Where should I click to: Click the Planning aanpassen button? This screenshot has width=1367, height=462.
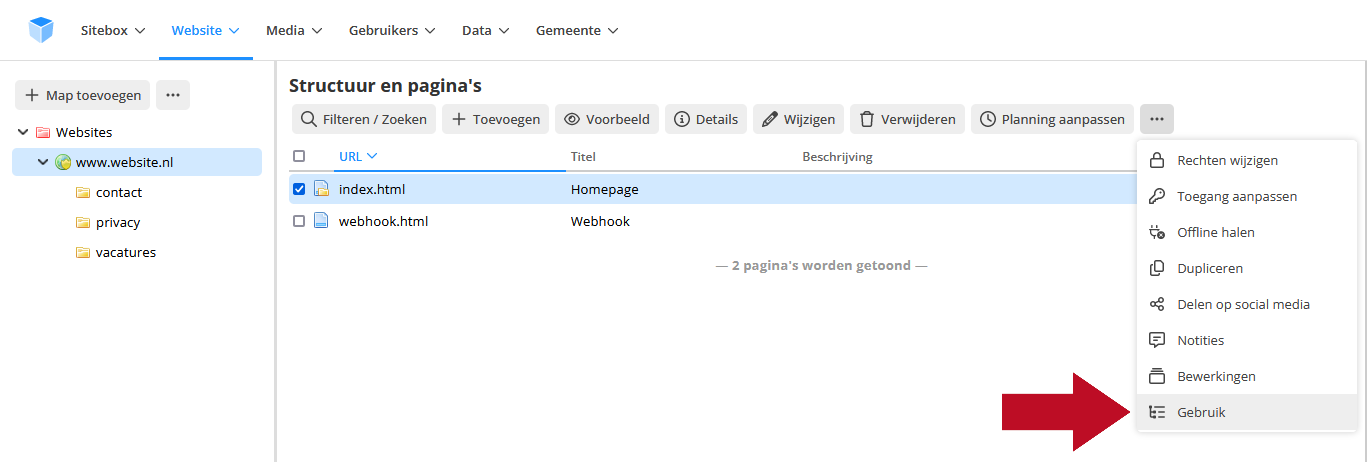(x=1052, y=119)
